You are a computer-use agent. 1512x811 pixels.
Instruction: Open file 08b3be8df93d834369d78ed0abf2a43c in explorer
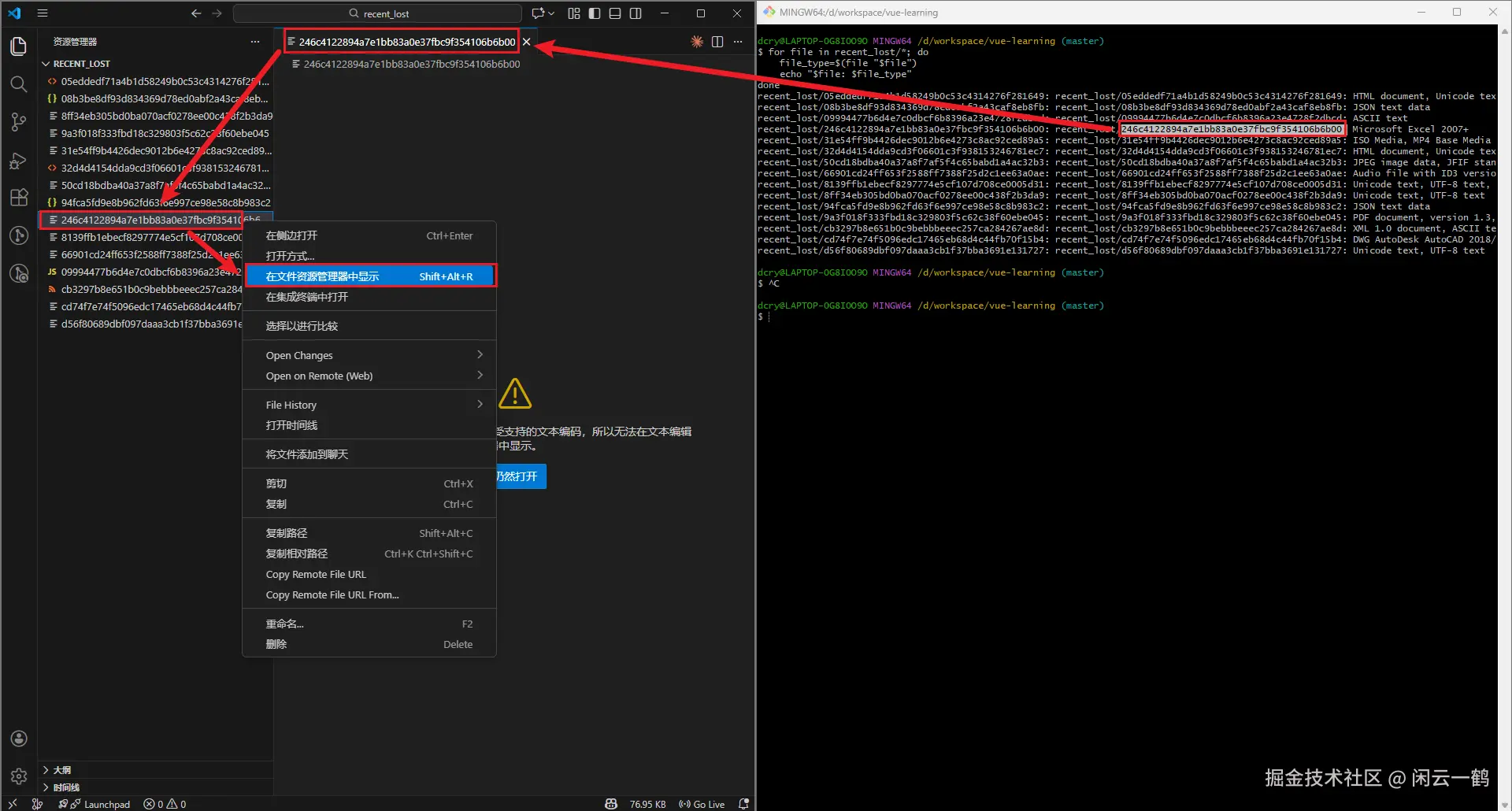[156, 98]
